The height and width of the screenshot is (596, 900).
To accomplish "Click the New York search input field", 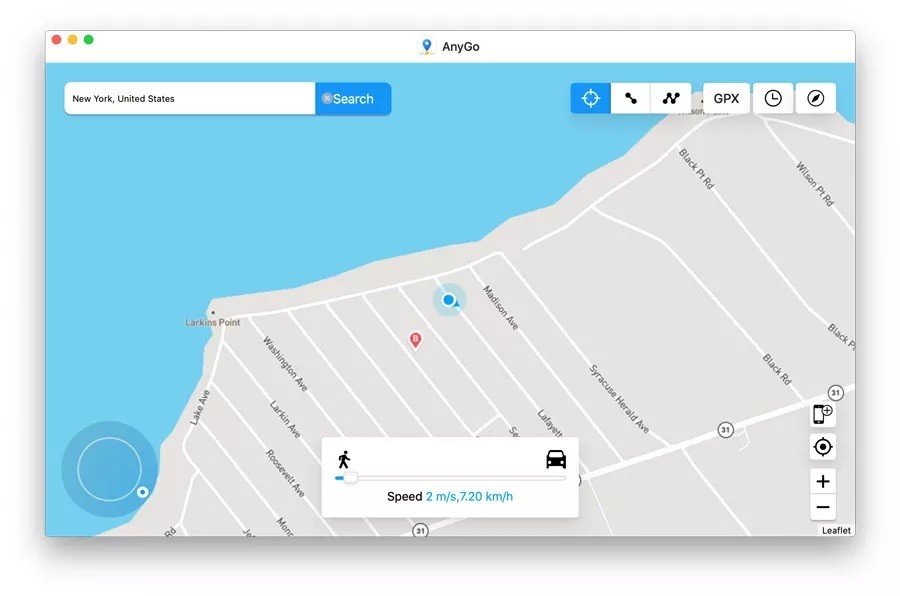I will click(x=190, y=99).
